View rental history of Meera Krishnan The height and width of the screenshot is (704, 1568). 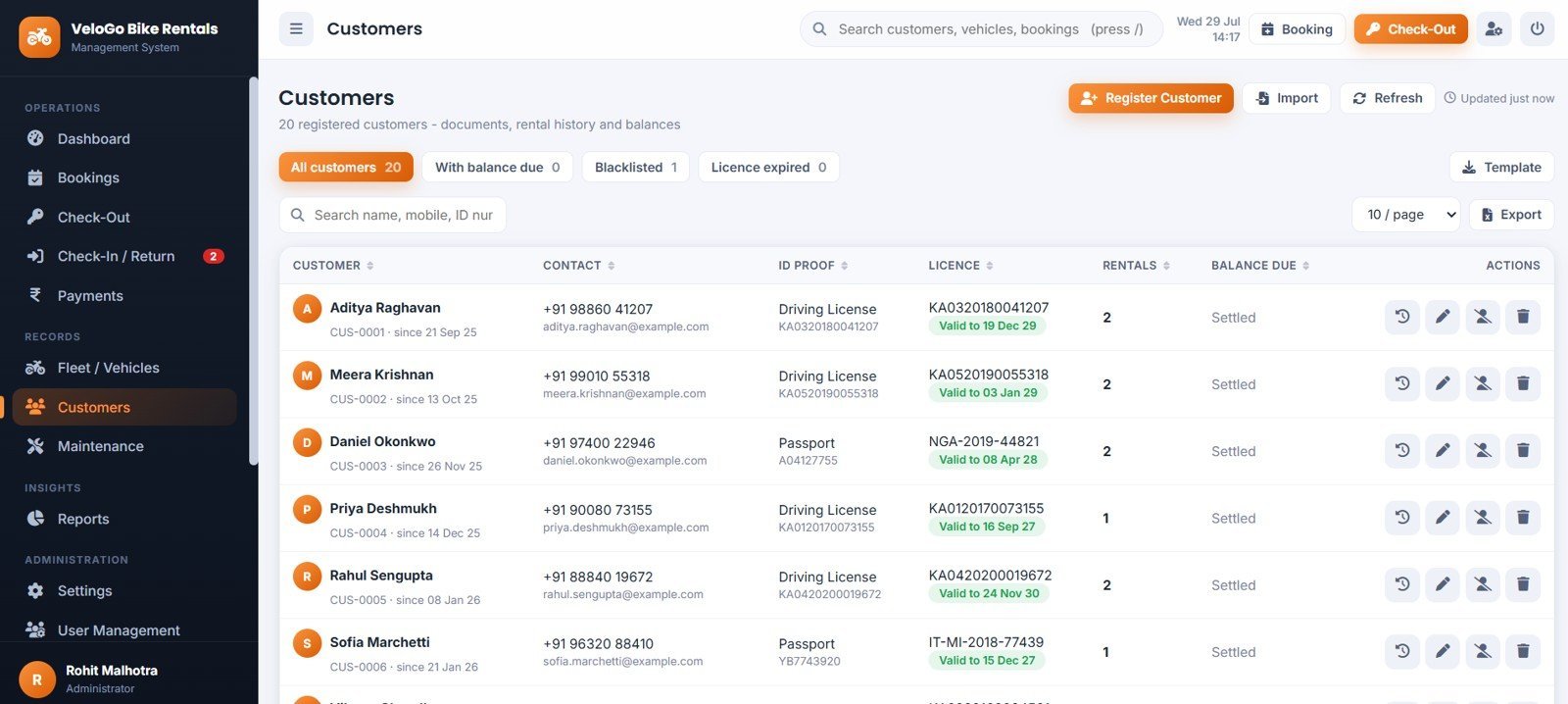click(x=1402, y=383)
